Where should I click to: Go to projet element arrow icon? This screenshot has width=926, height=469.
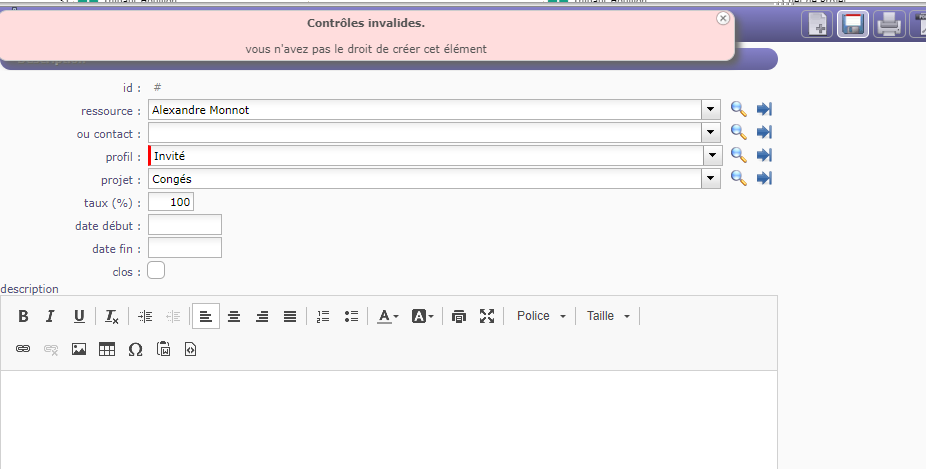click(764, 178)
